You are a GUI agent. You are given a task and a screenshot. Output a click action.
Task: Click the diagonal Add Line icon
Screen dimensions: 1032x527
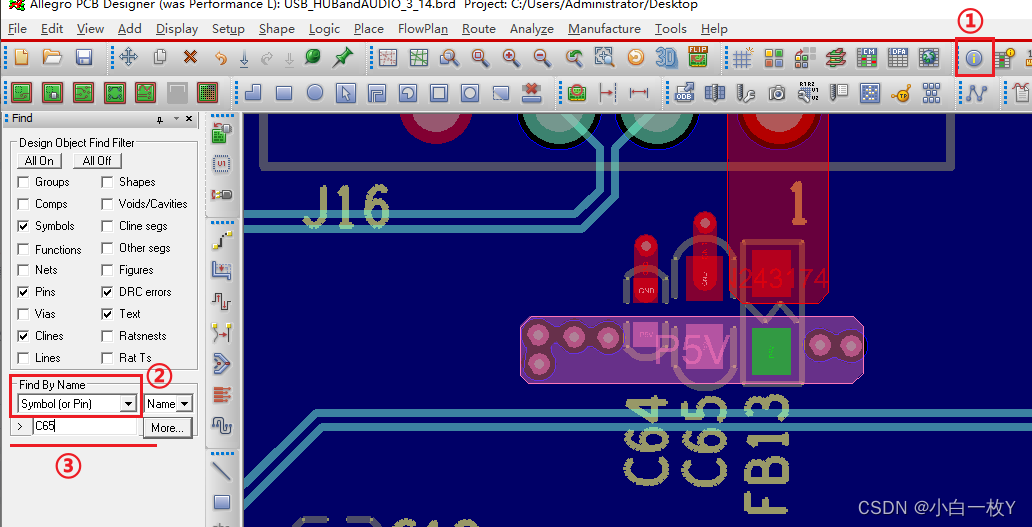tap(222, 471)
